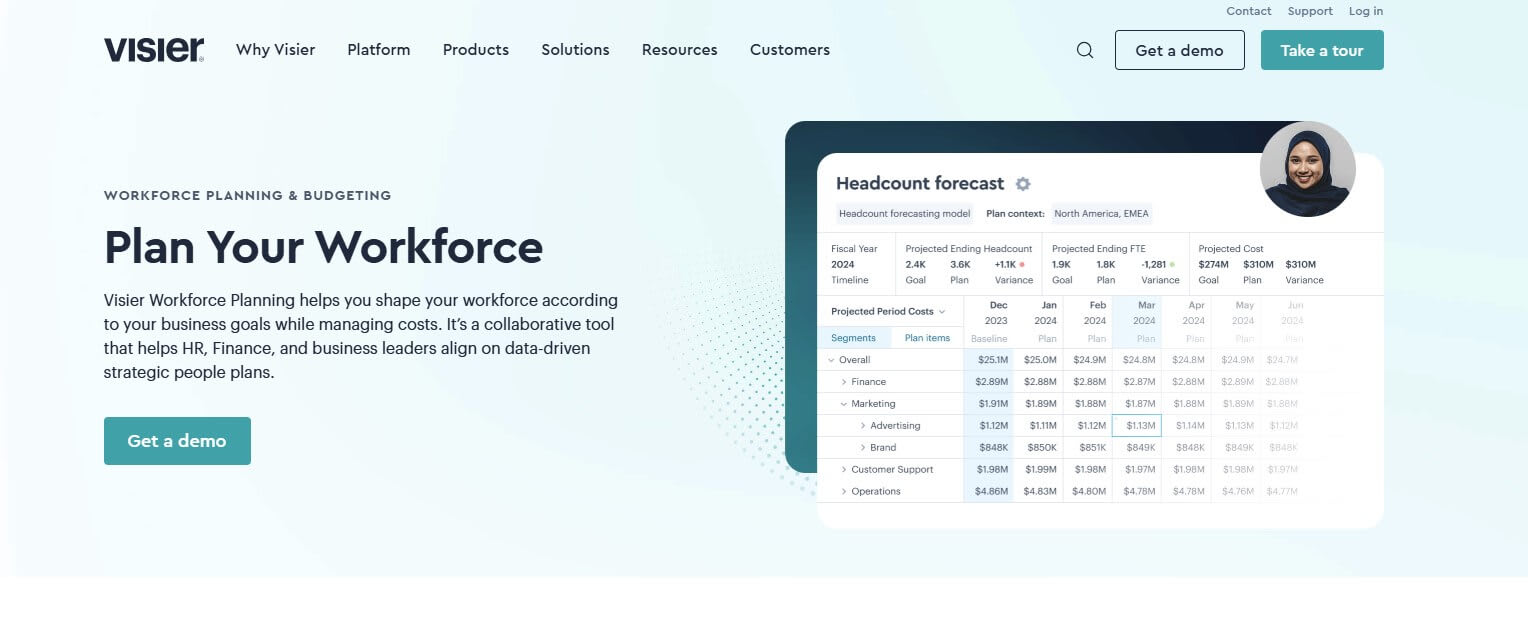Click Get a demo below the description
The width and height of the screenshot is (1528, 626).
click(x=177, y=440)
